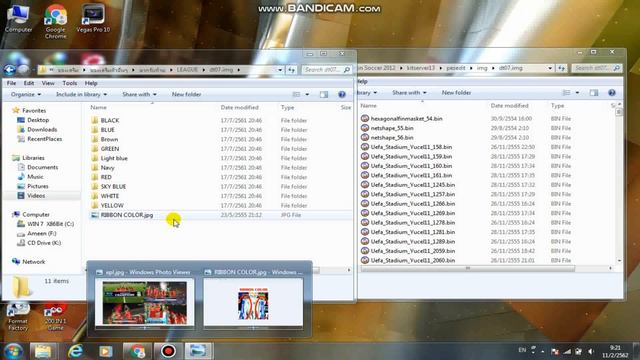Open Chrome from the taskbar

point(137,351)
